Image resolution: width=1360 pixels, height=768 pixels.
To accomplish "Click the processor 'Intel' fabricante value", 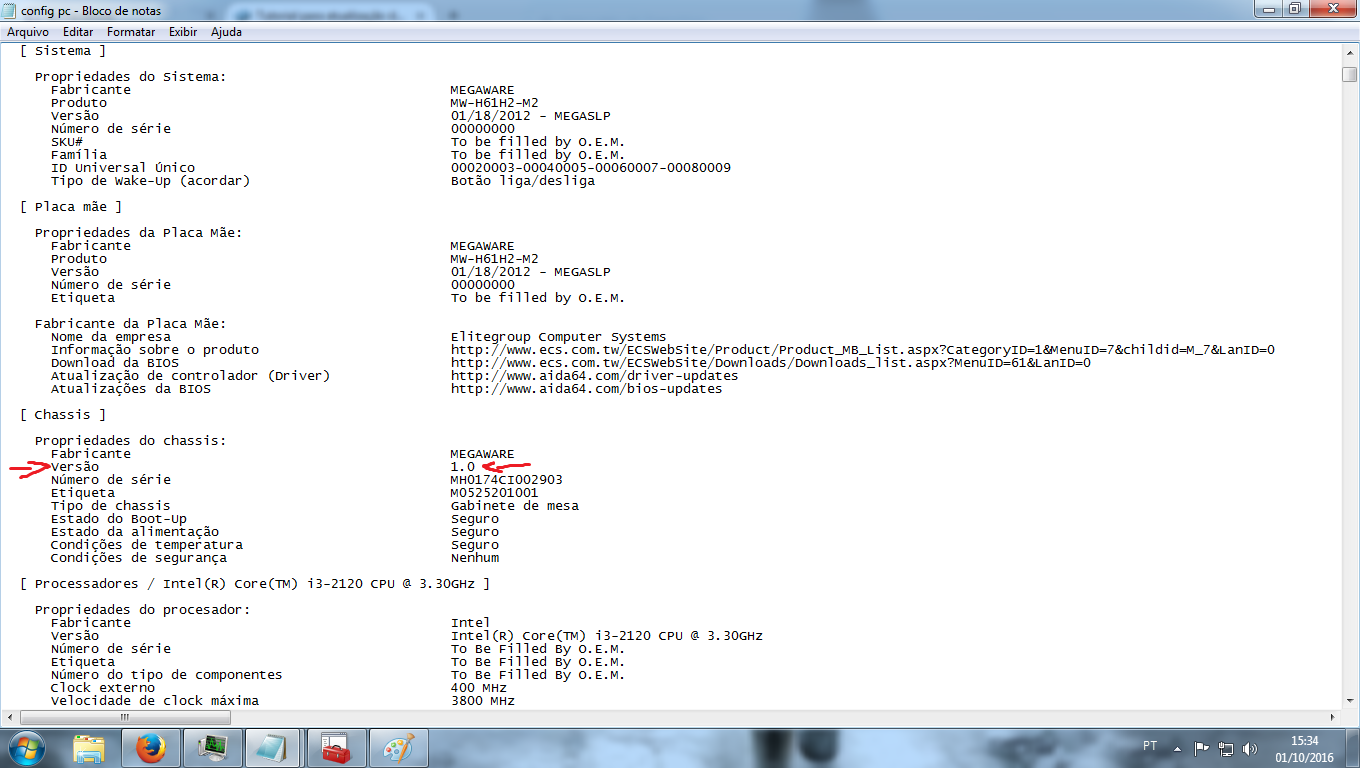I will pos(470,623).
